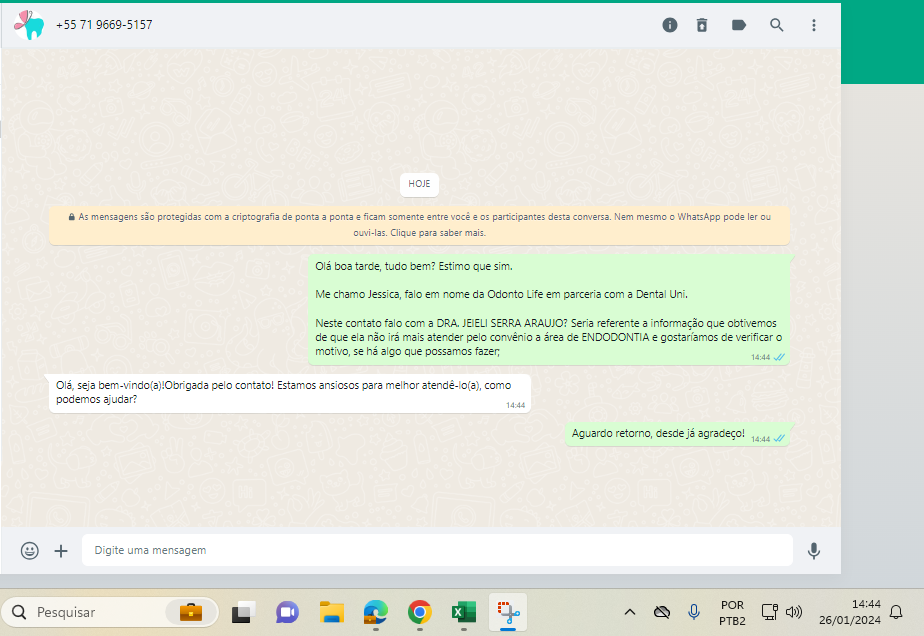
Task: Open Snipping Tool from taskbar
Action: click(508, 612)
